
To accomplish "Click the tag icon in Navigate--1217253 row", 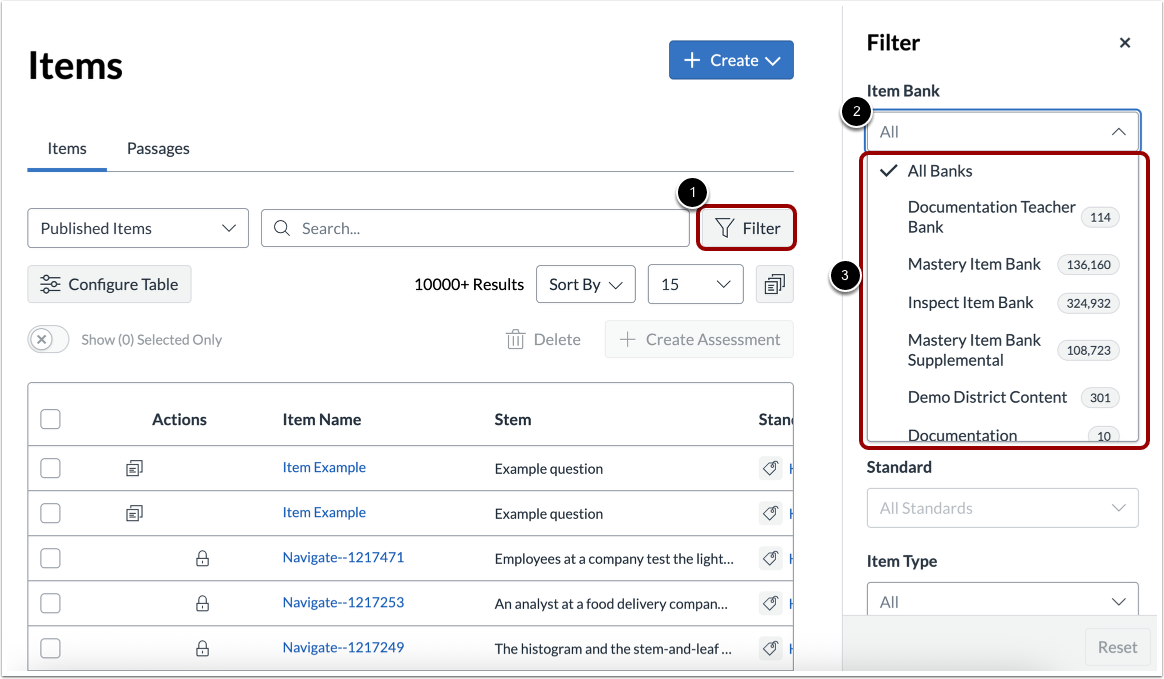I will (x=771, y=603).
